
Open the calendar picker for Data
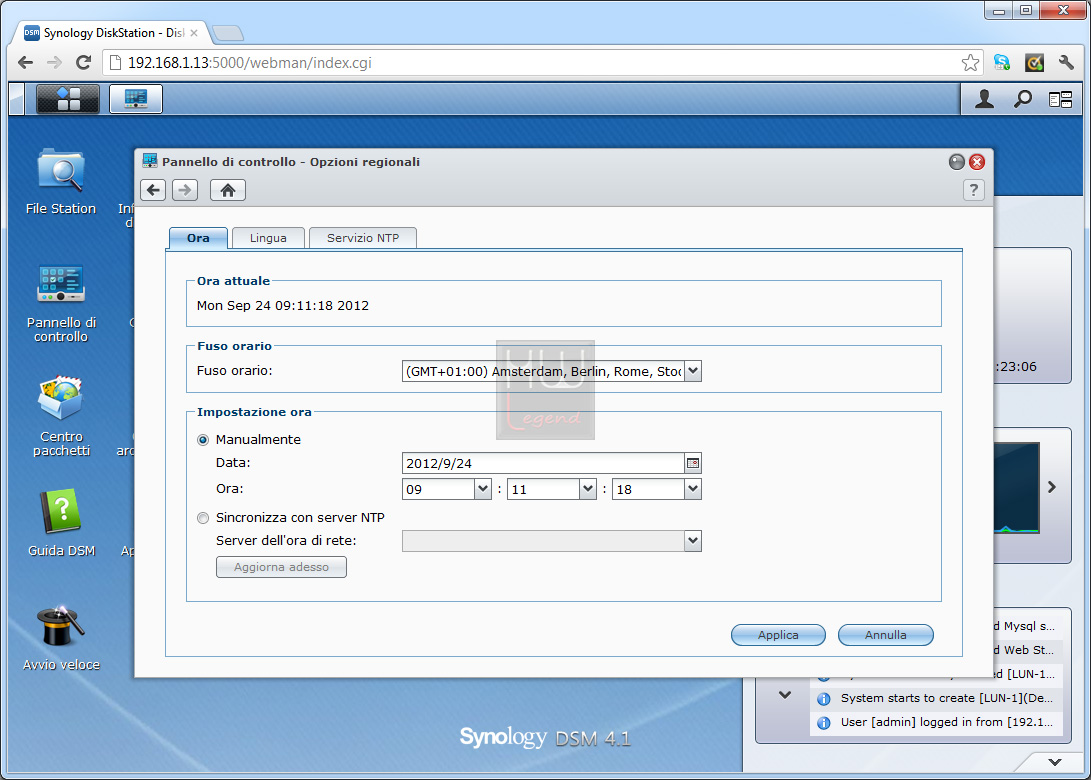pos(692,463)
